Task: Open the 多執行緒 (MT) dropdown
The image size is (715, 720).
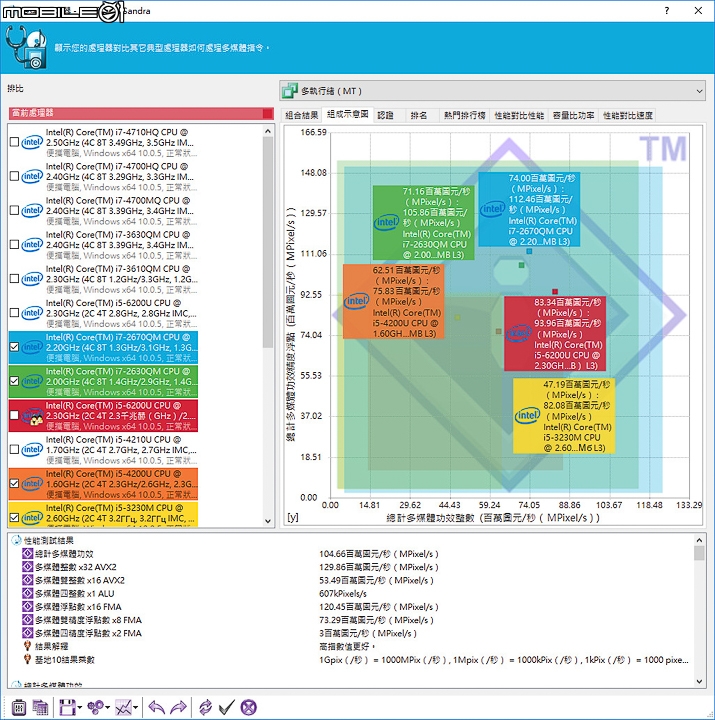Action: (492, 91)
